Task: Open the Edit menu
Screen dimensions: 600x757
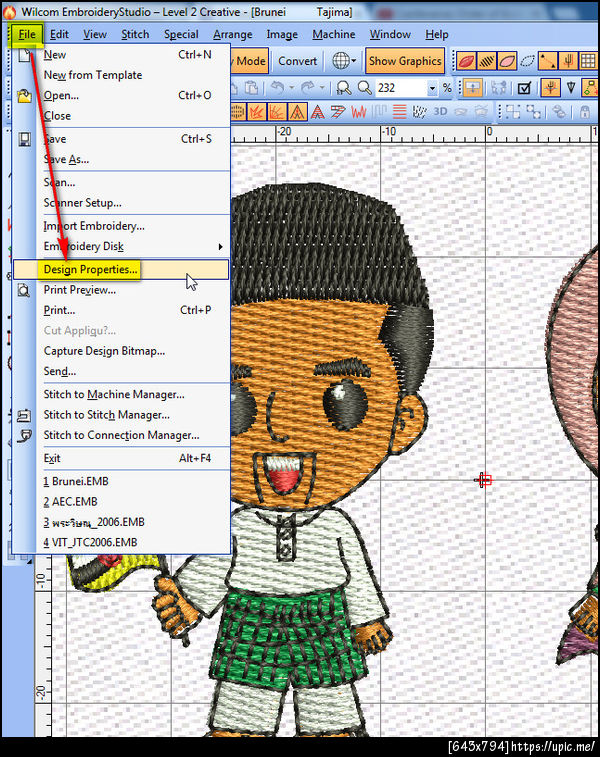Action: 59,34
